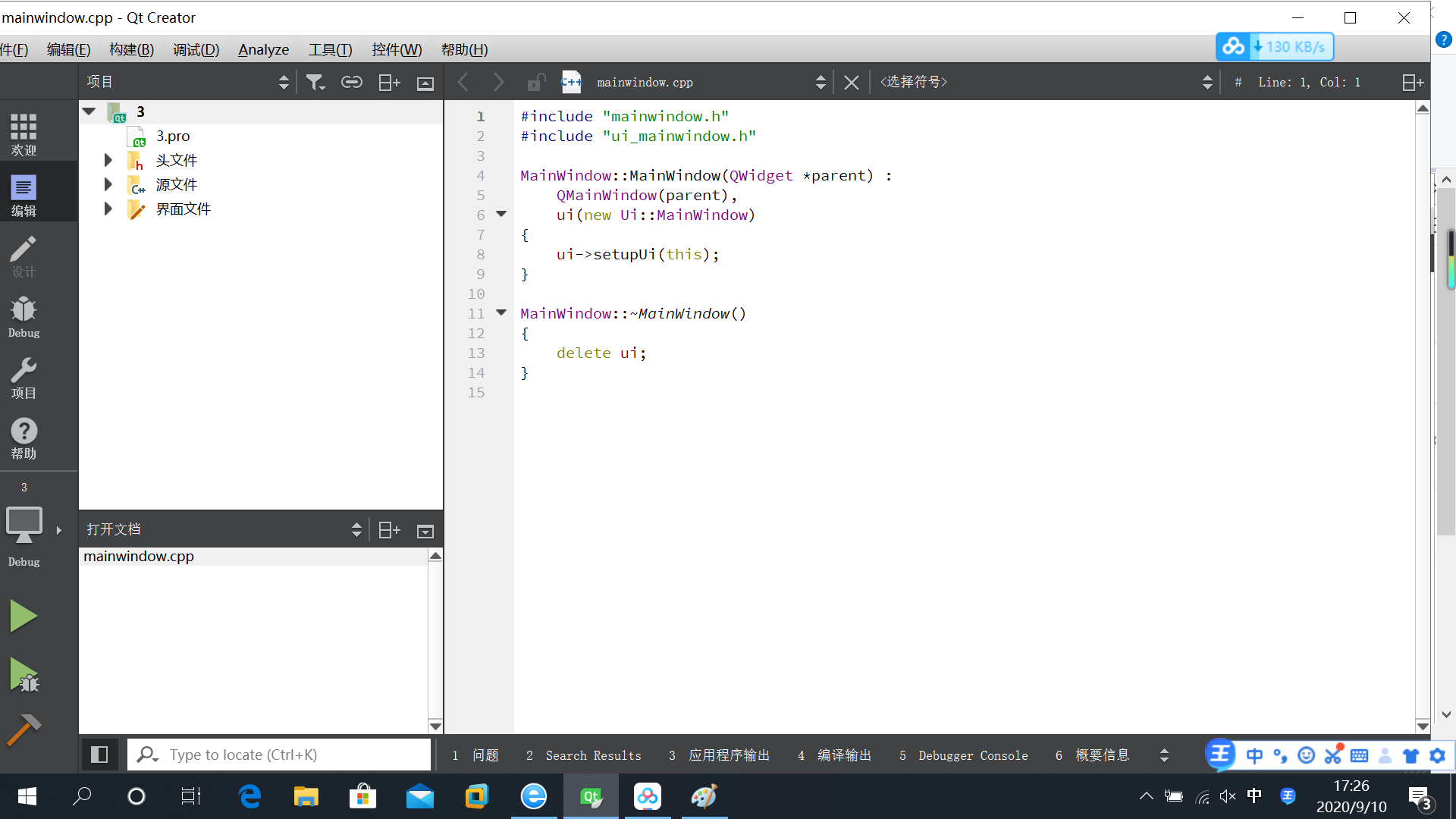This screenshot has width=1456, height=819.
Task: Click the green Run button
Action: (24, 616)
